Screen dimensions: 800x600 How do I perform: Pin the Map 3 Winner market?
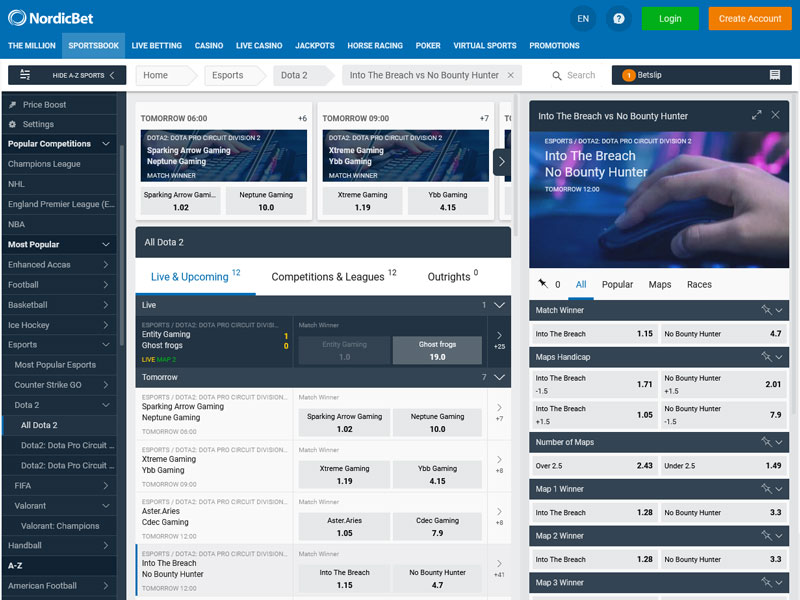pos(766,582)
